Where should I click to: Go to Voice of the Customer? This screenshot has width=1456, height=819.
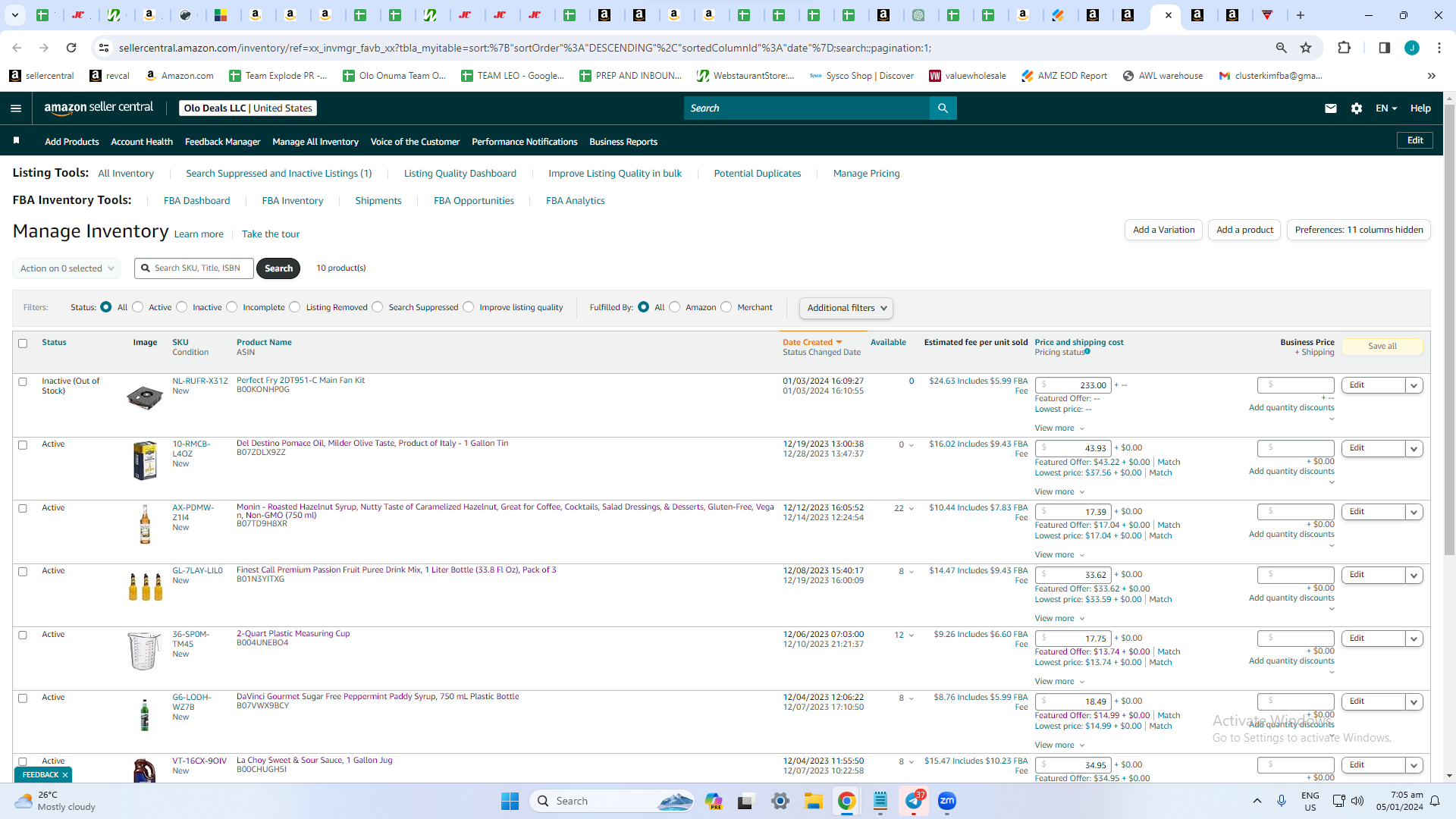pyautogui.click(x=415, y=142)
